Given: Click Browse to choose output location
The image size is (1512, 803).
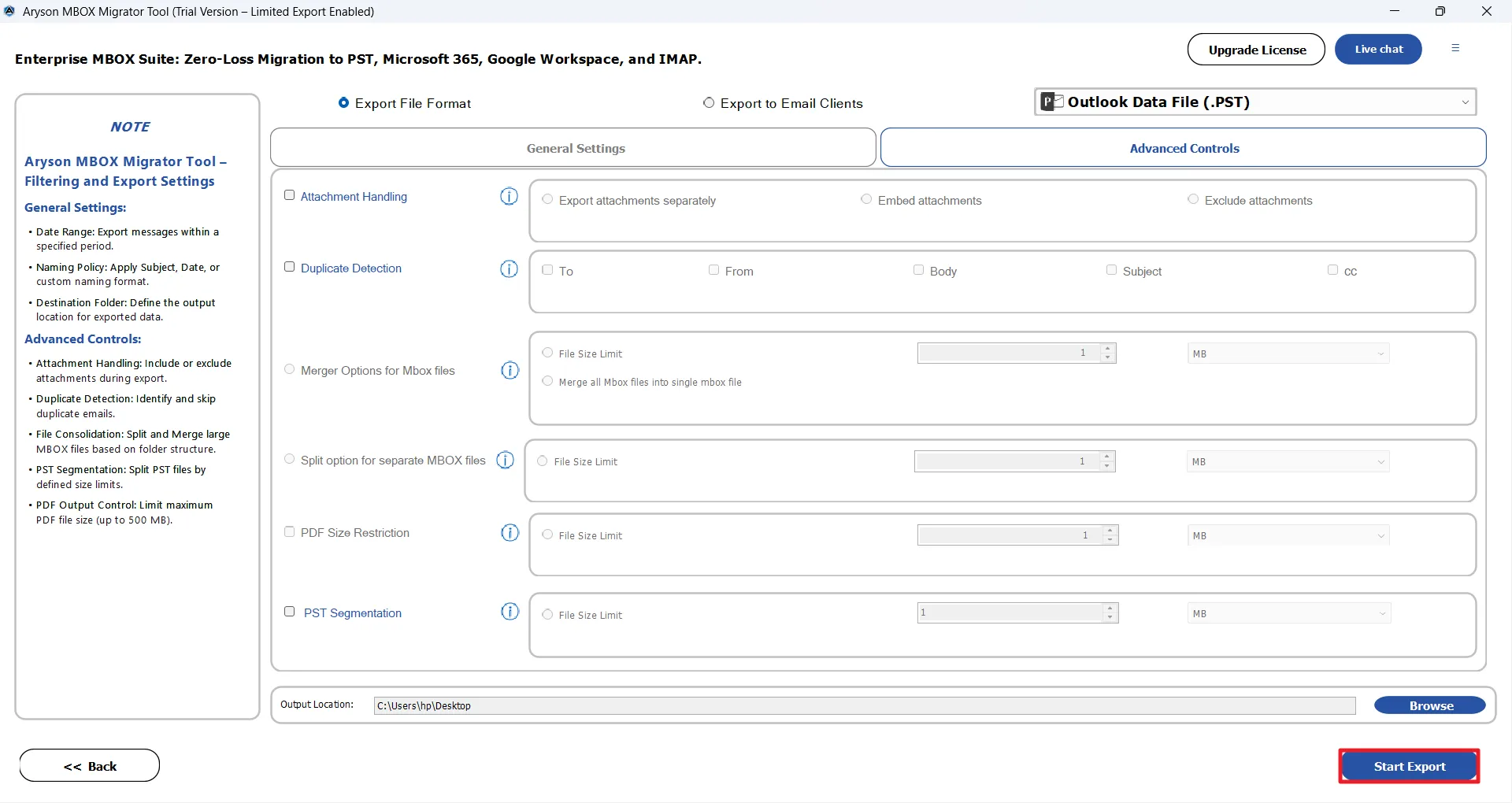Looking at the screenshot, I should 1430,705.
